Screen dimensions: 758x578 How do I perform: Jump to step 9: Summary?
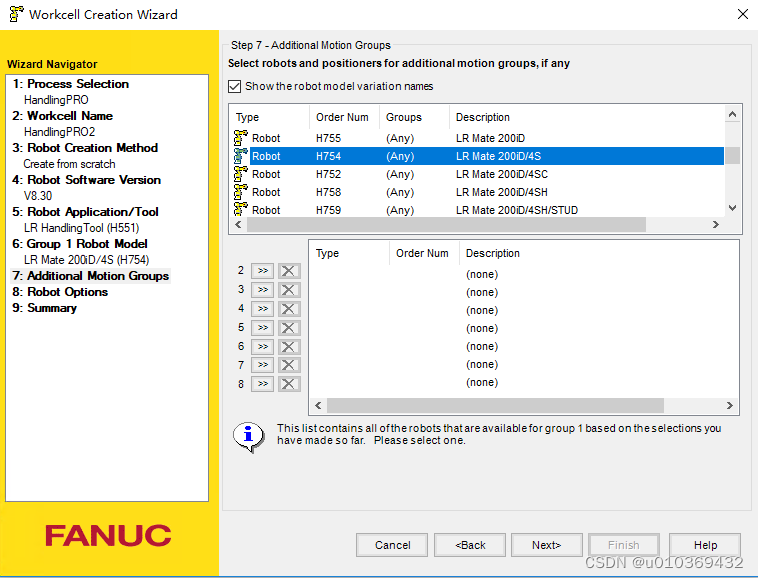(x=44, y=308)
